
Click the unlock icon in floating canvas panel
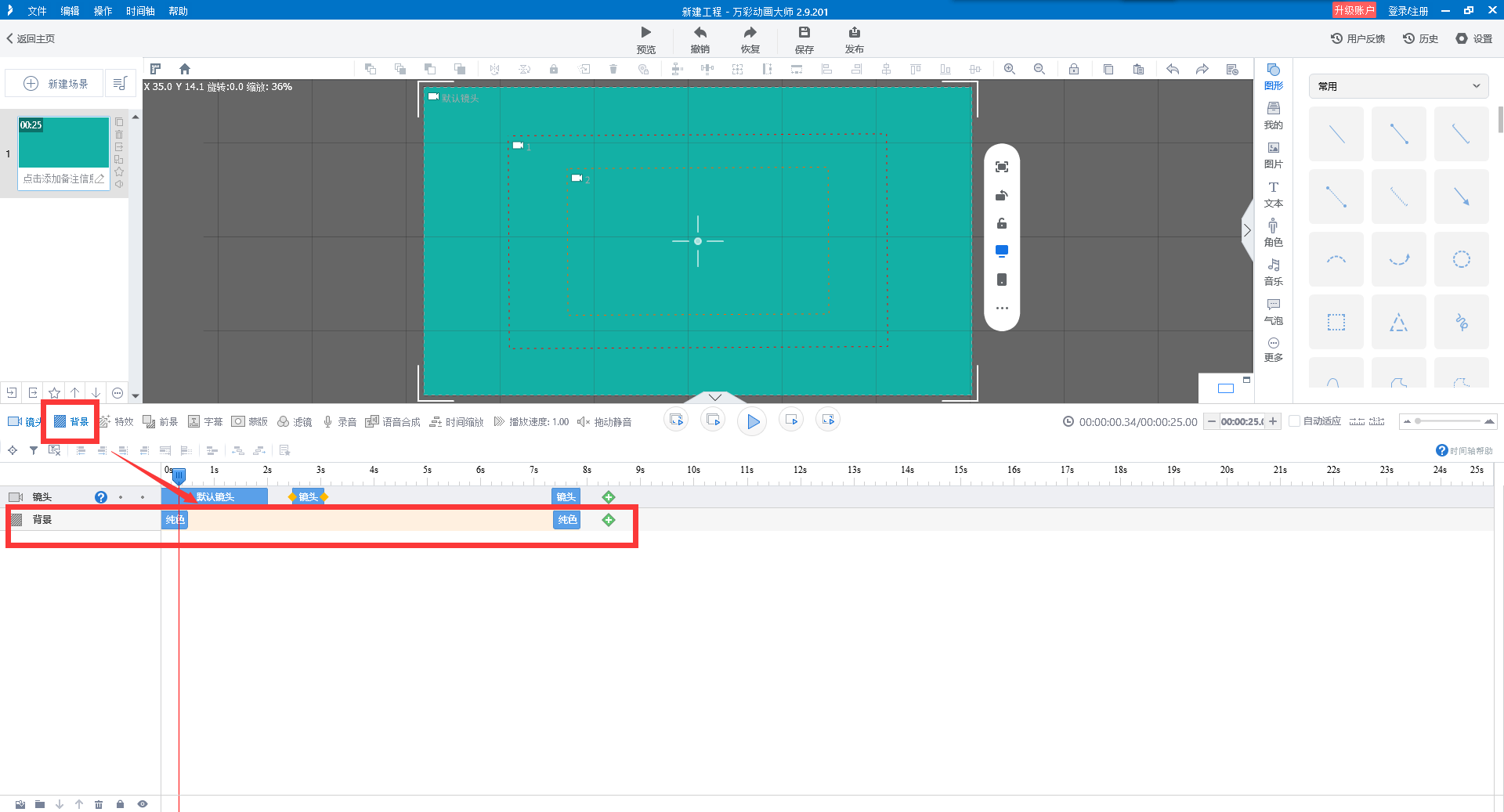[x=1002, y=223]
